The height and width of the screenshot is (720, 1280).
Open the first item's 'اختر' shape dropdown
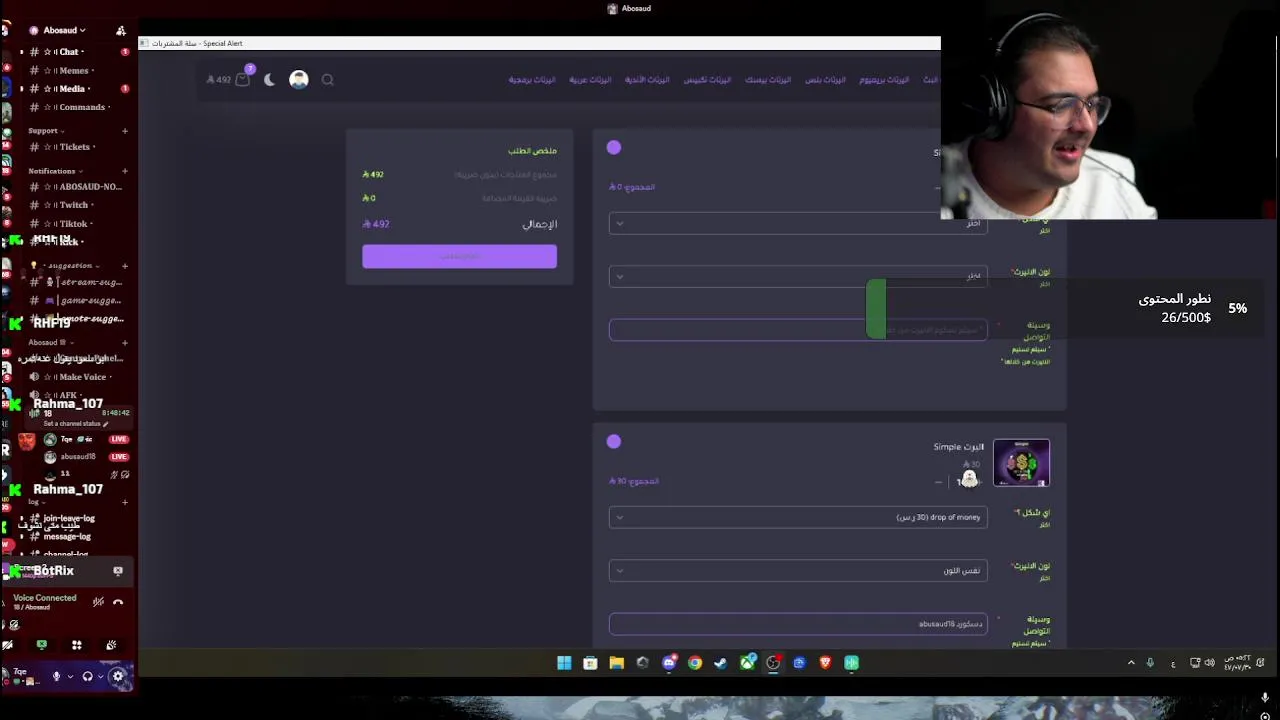(798, 223)
